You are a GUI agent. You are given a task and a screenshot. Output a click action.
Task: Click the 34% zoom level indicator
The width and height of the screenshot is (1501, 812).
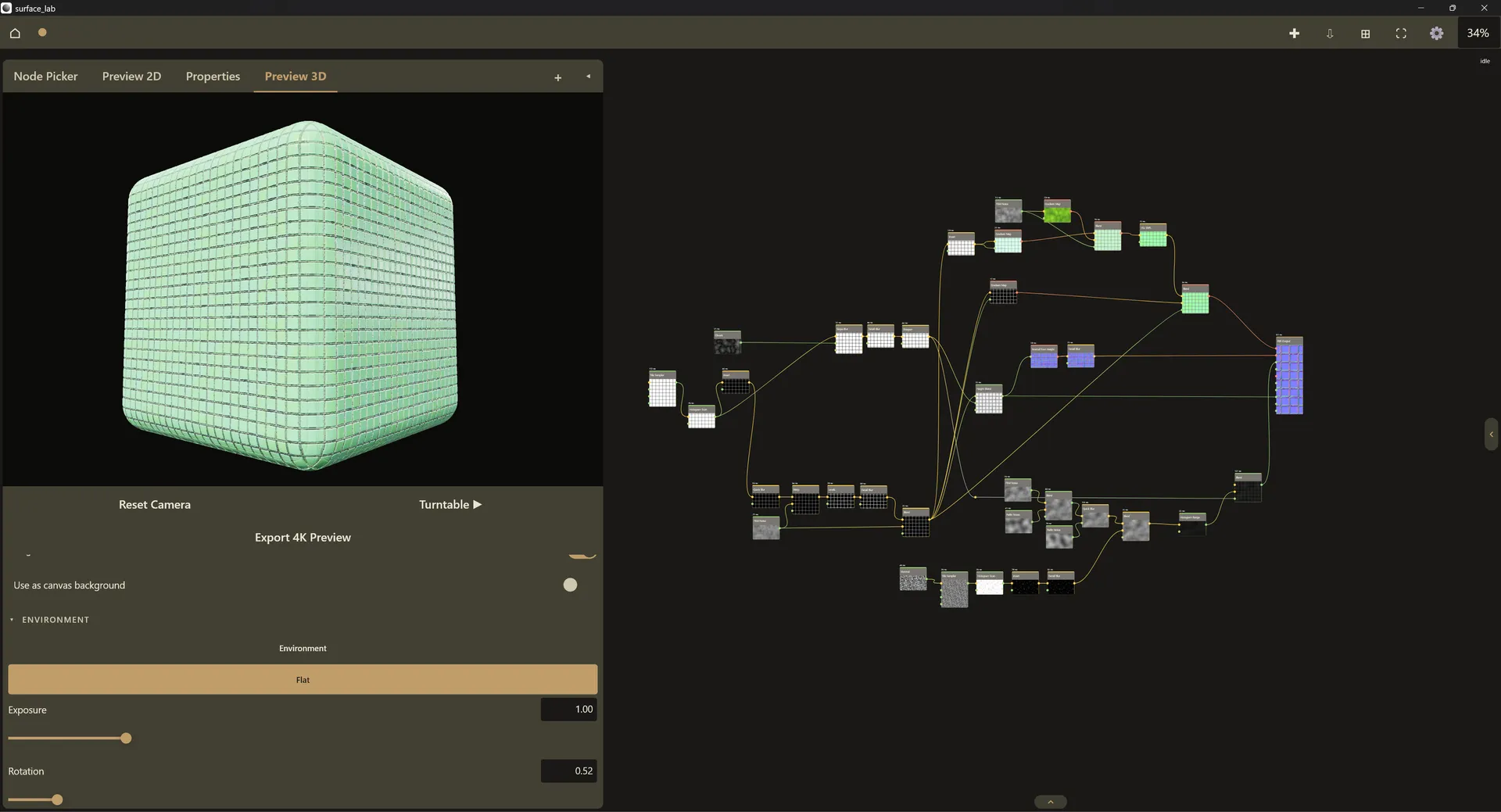pyautogui.click(x=1478, y=33)
